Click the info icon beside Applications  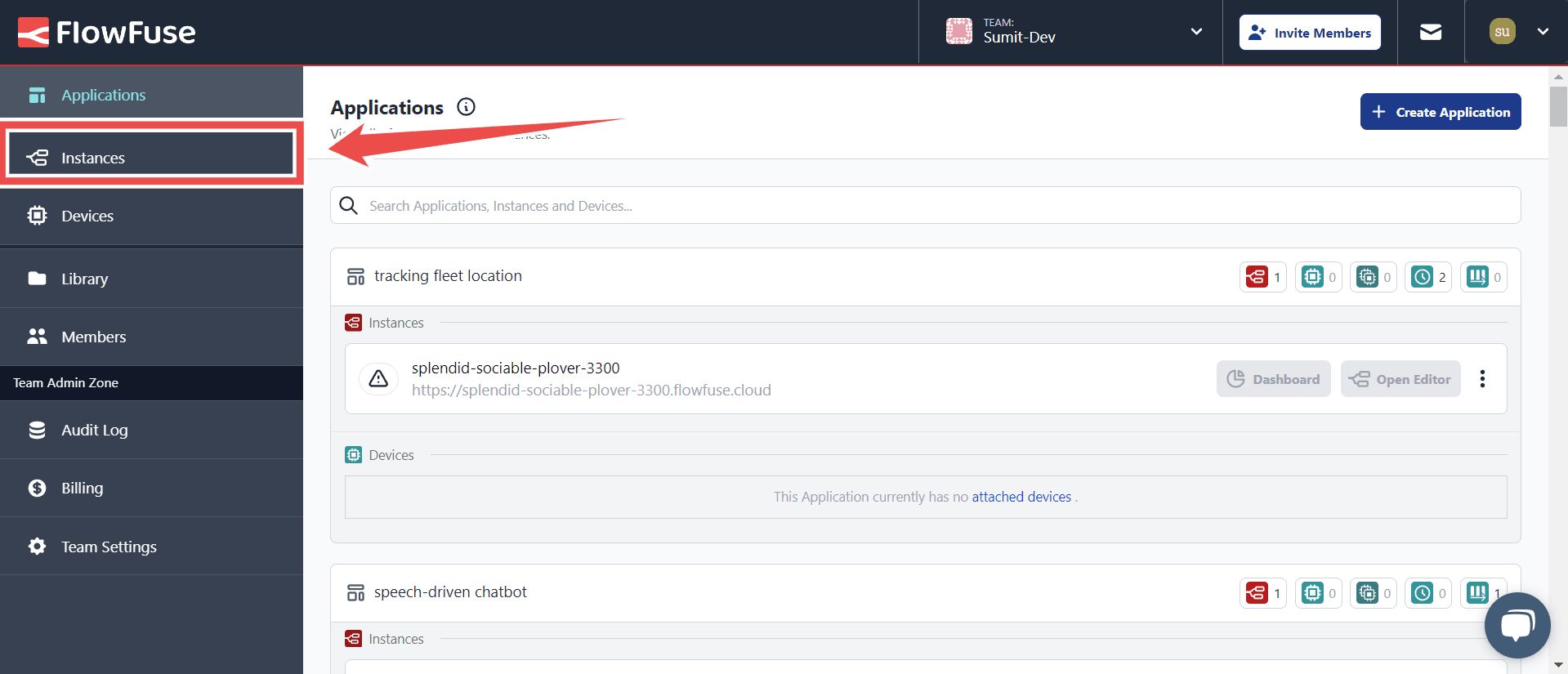pyautogui.click(x=466, y=107)
